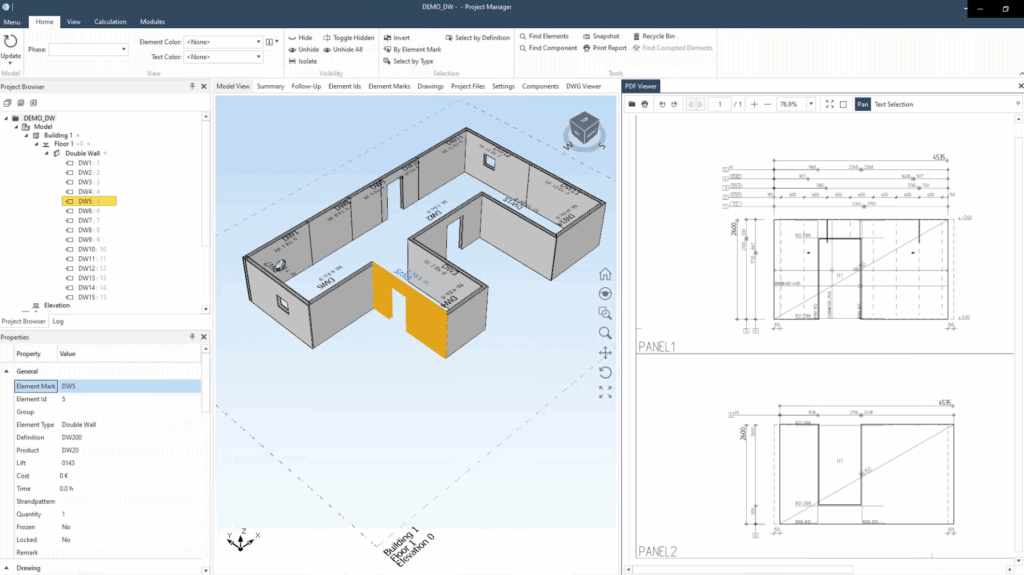This screenshot has width=1024, height=575.
Task: Open the Element Color dropdown
Action: click(258, 42)
